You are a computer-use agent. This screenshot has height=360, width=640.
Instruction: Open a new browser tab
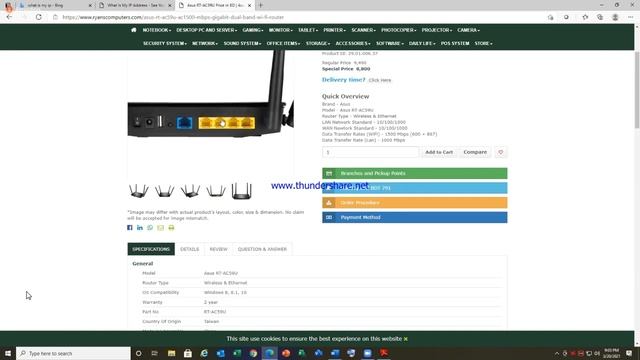click(261, 5)
